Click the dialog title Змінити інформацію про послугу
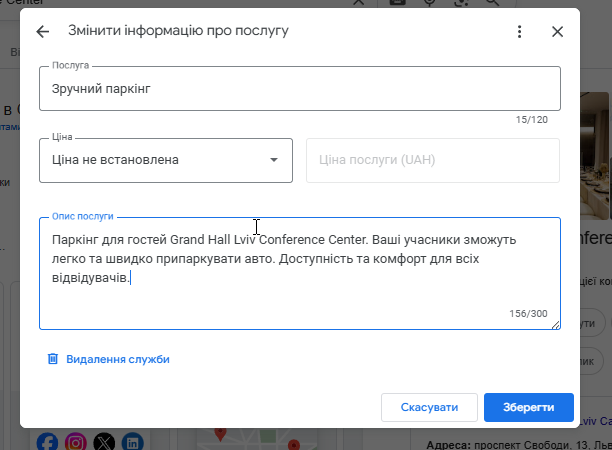Image resolution: width=612 pixels, height=450 pixels. pos(178,31)
